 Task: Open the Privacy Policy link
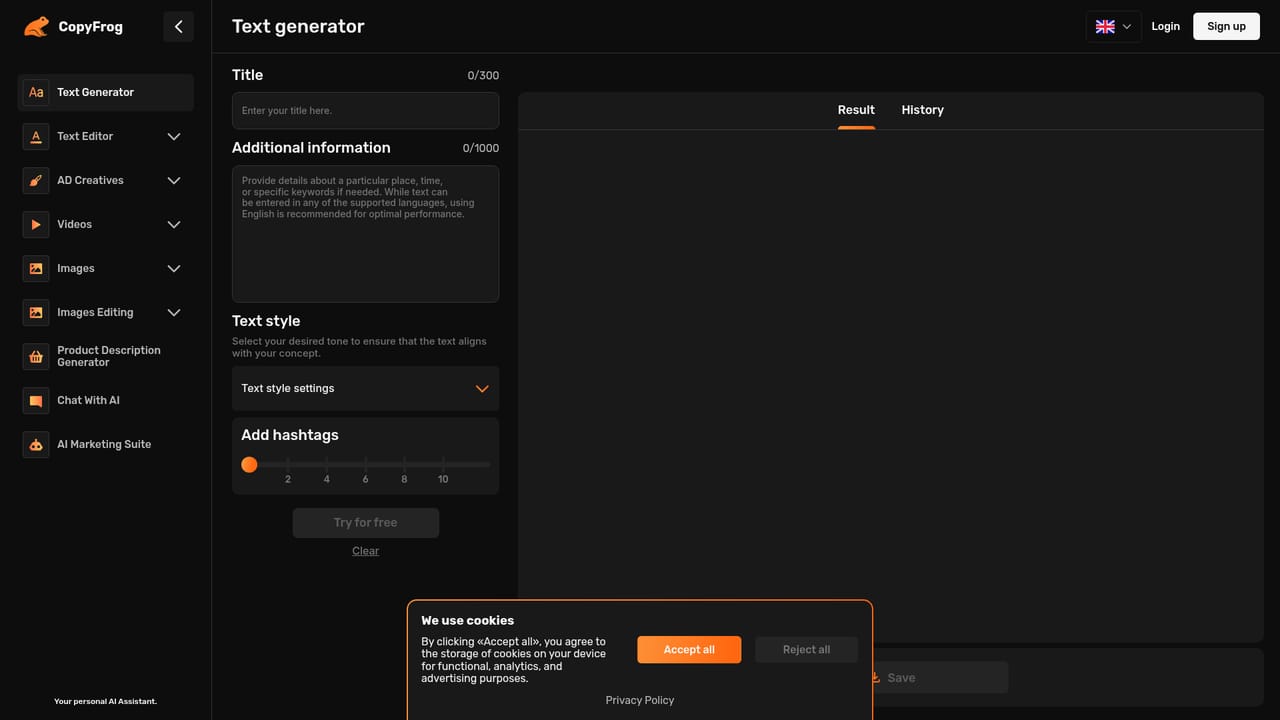click(640, 700)
